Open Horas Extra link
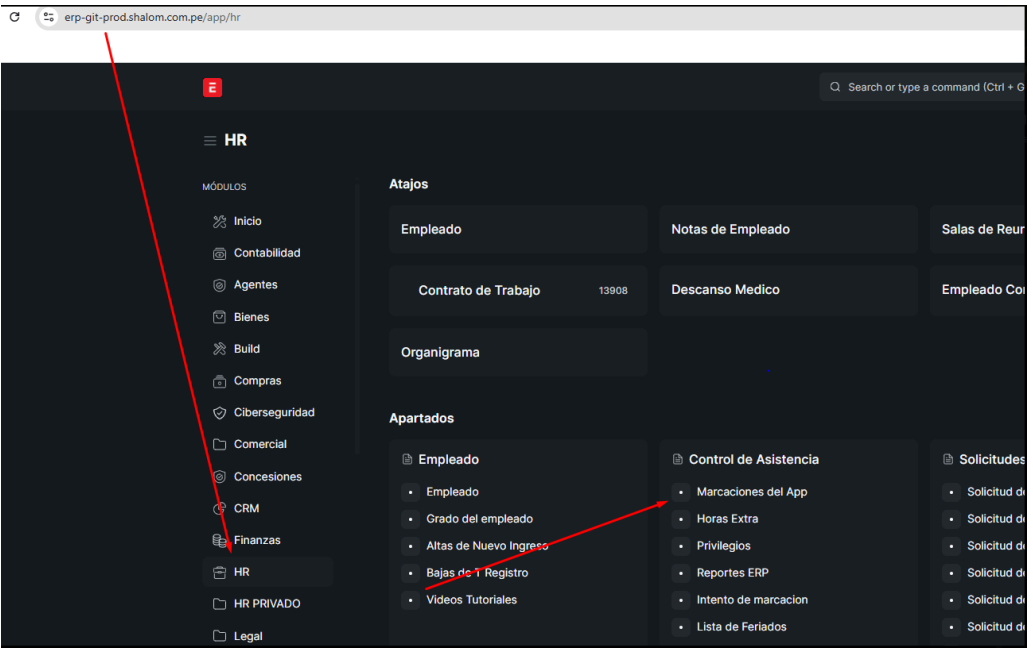Screen dimensions: 1033x649 coord(727,519)
